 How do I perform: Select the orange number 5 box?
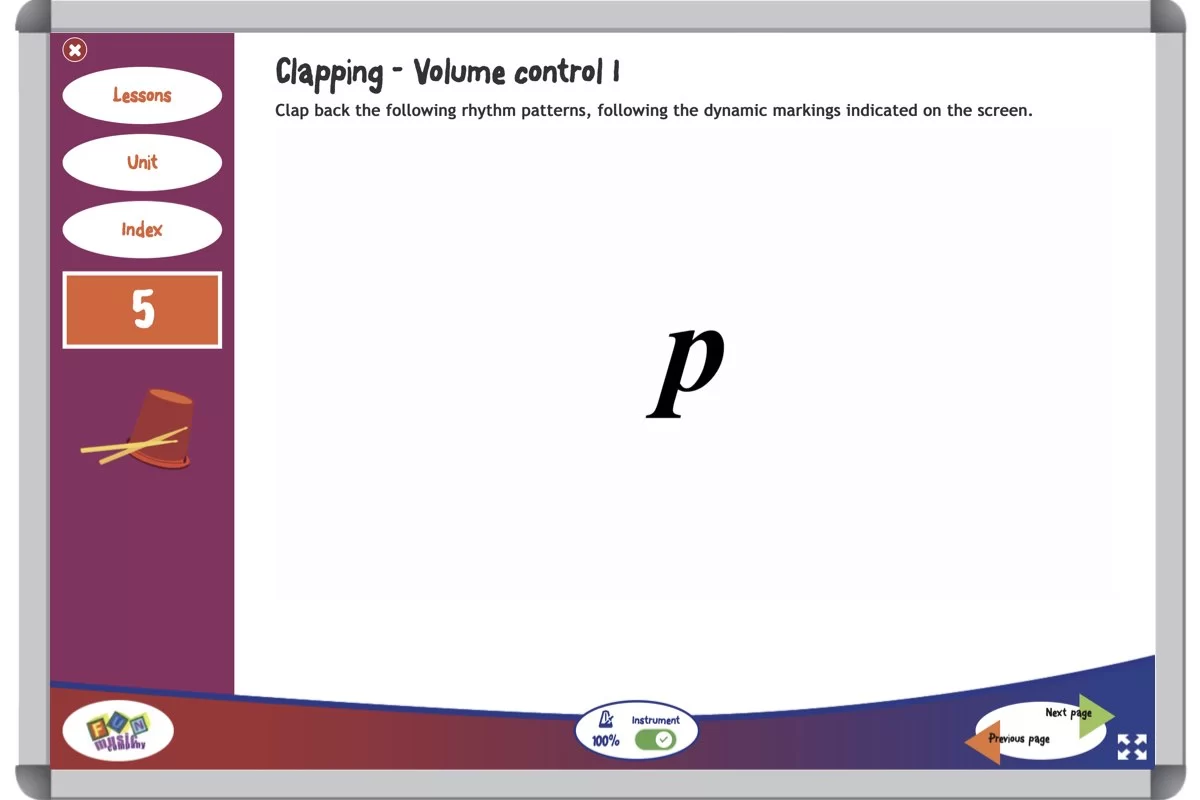click(x=142, y=310)
